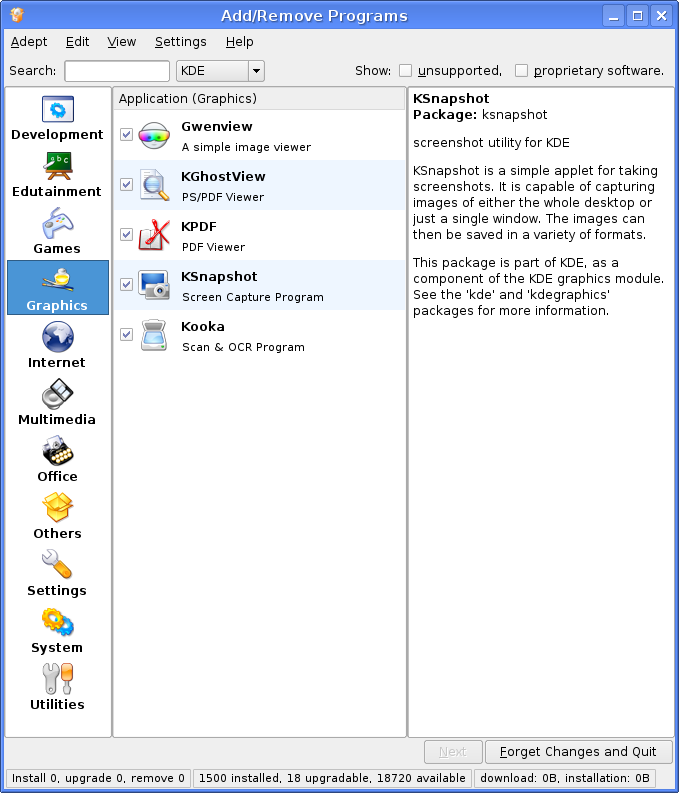The height and width of the screenshot is (793, 679).
Task: Enable showing proprietary software checkbox
Action: pos(521,71)
